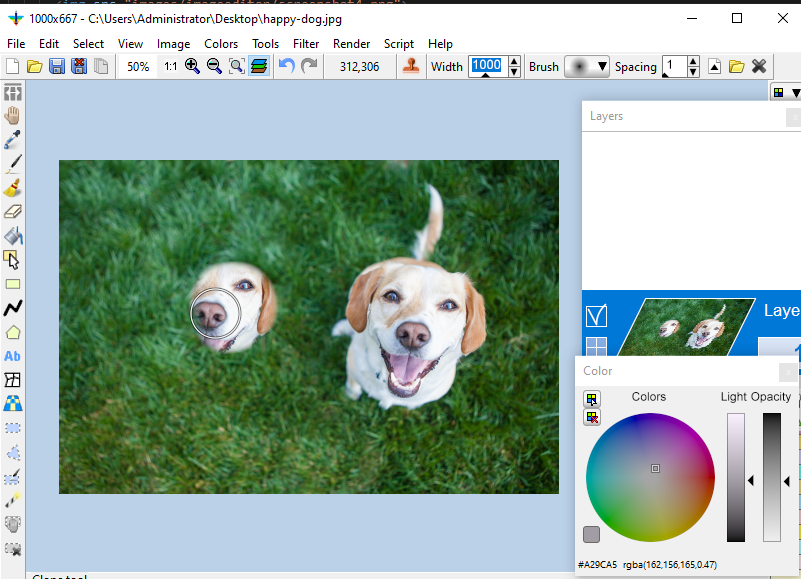Open the Filter menu
Viewport: 801px width, 579px height.
click(306, 44)
